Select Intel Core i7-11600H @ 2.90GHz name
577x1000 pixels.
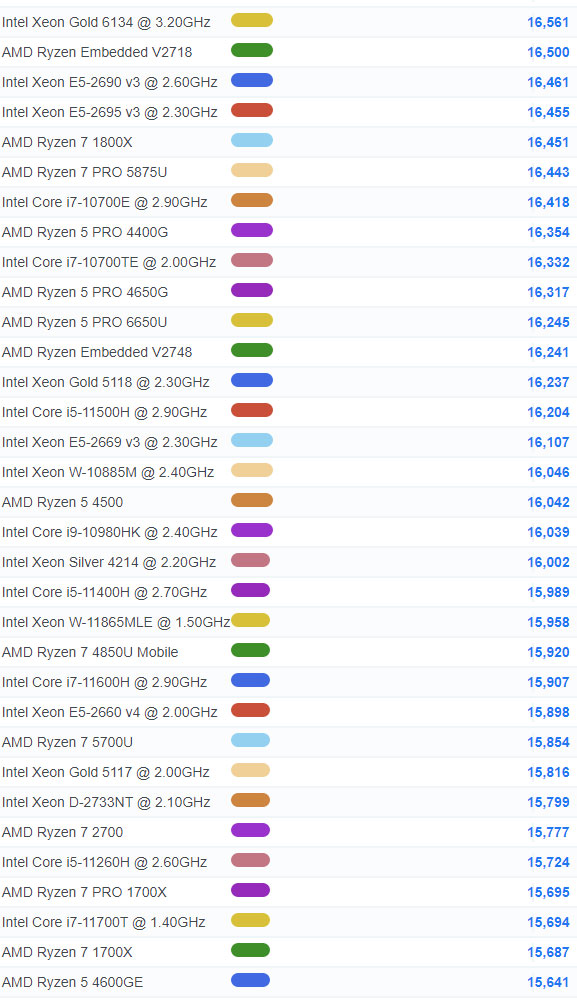[104, 682]
